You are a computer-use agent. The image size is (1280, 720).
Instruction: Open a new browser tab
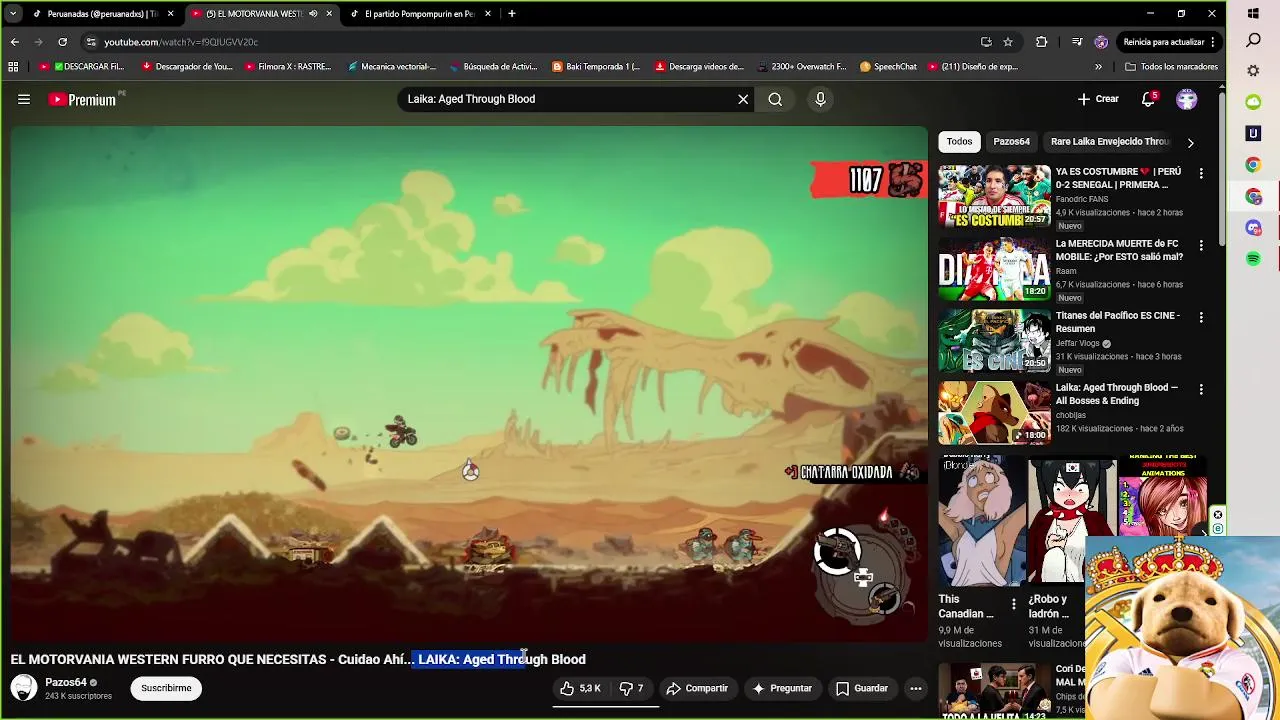click(512, 14)
